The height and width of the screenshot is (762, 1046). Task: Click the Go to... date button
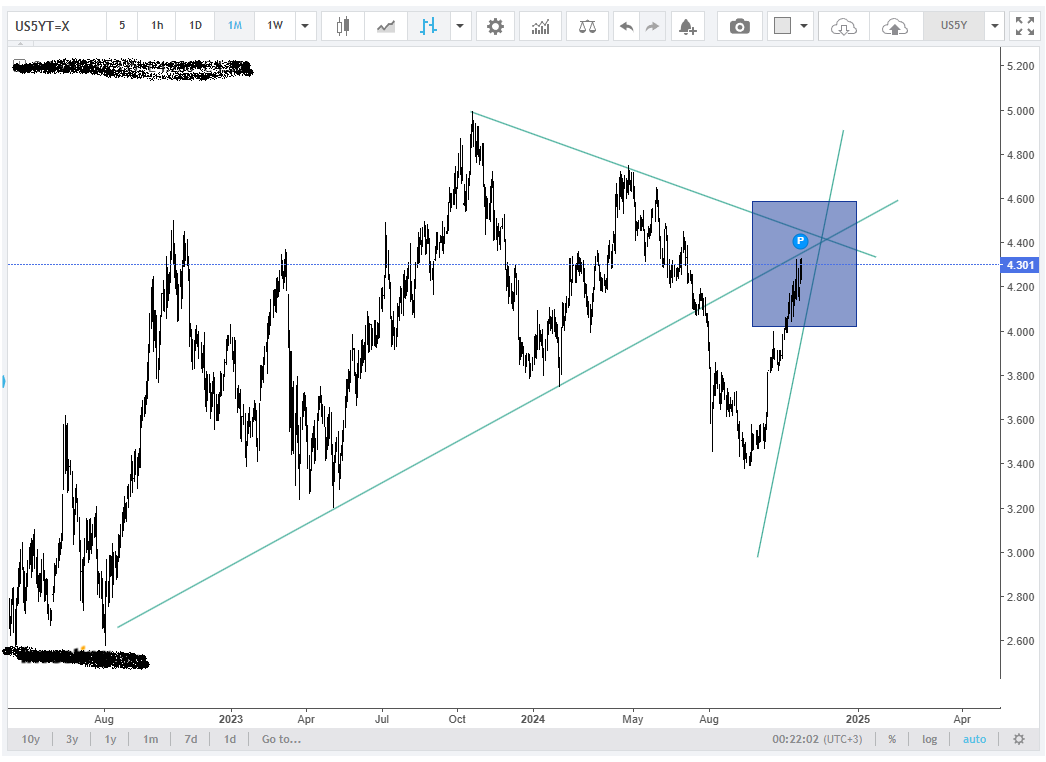(x=281, y=739)
